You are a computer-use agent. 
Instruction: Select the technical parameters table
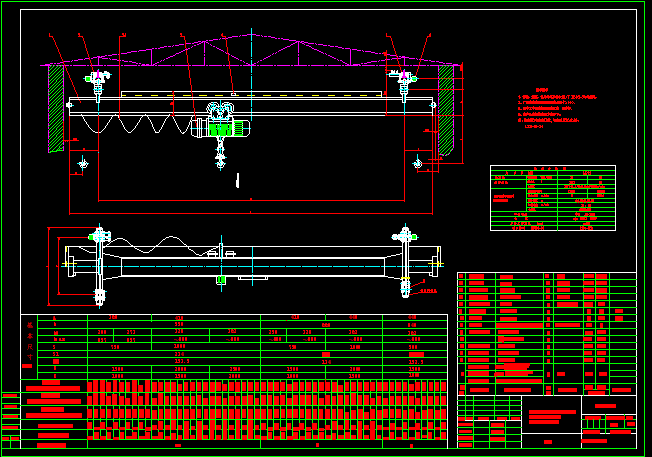(x=552, y=199)
